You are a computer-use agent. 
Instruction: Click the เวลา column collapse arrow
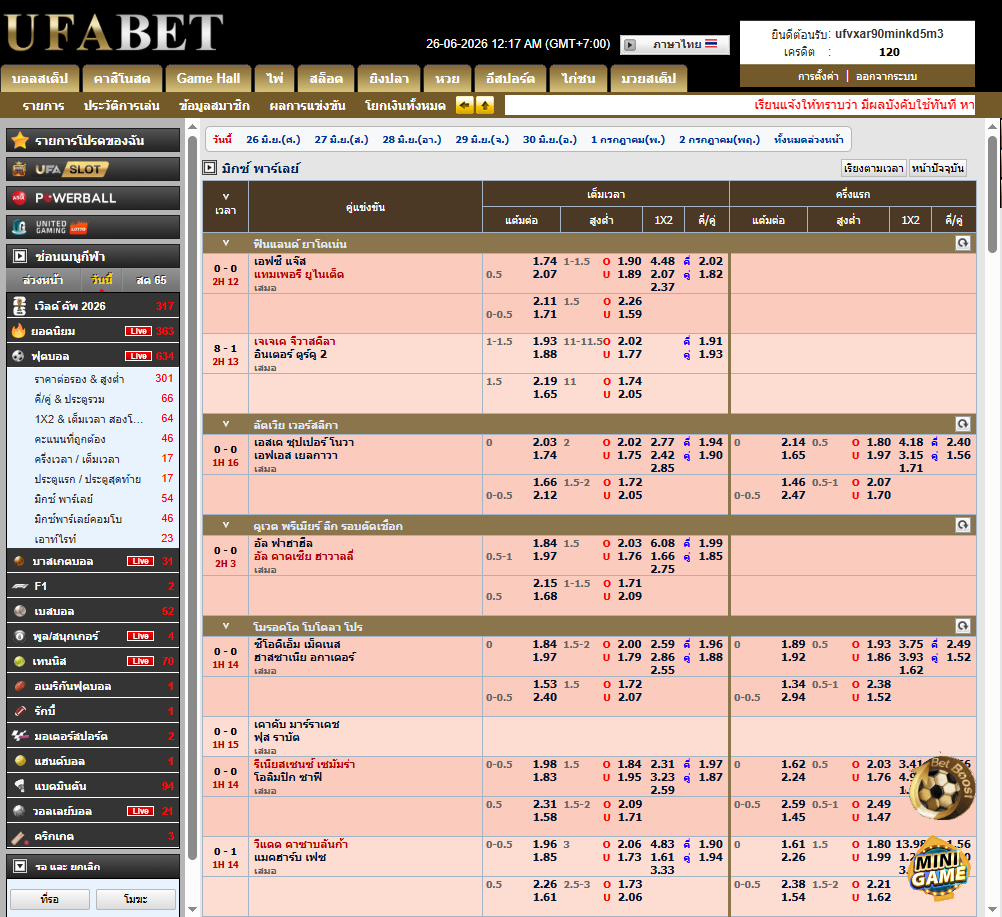[226, 196]
